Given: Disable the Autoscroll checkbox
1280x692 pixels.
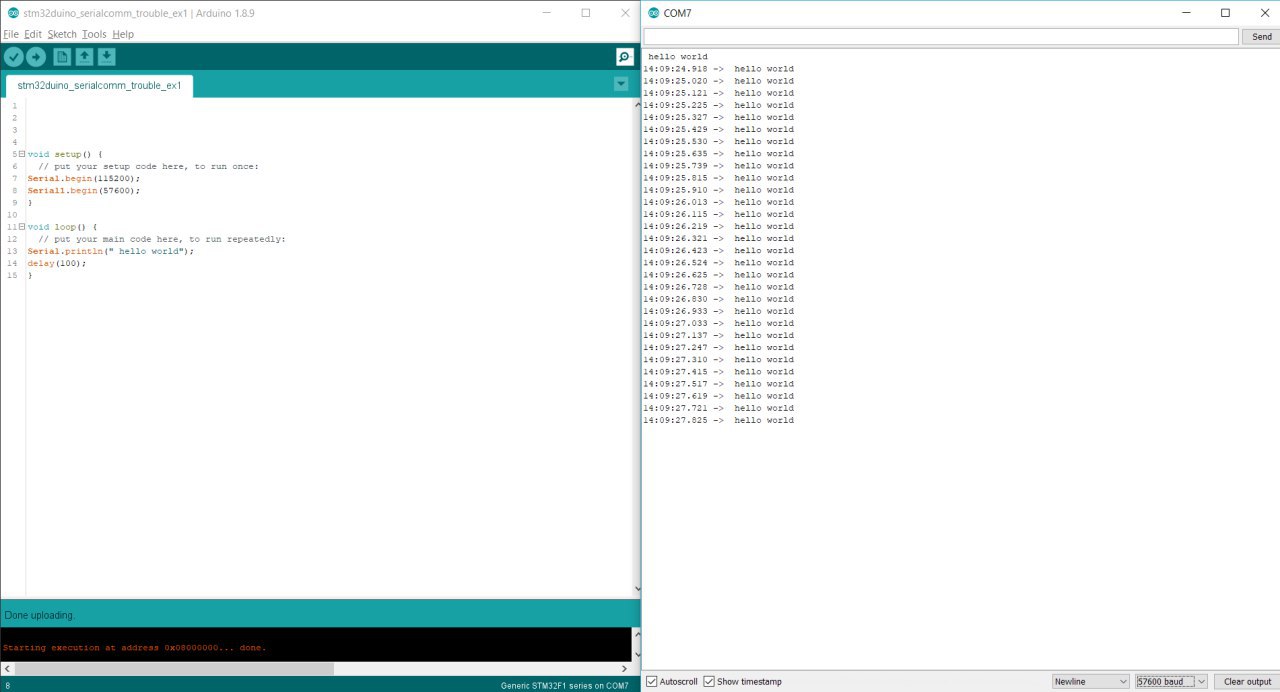Looking at the screenshot, I should point(651,681).
